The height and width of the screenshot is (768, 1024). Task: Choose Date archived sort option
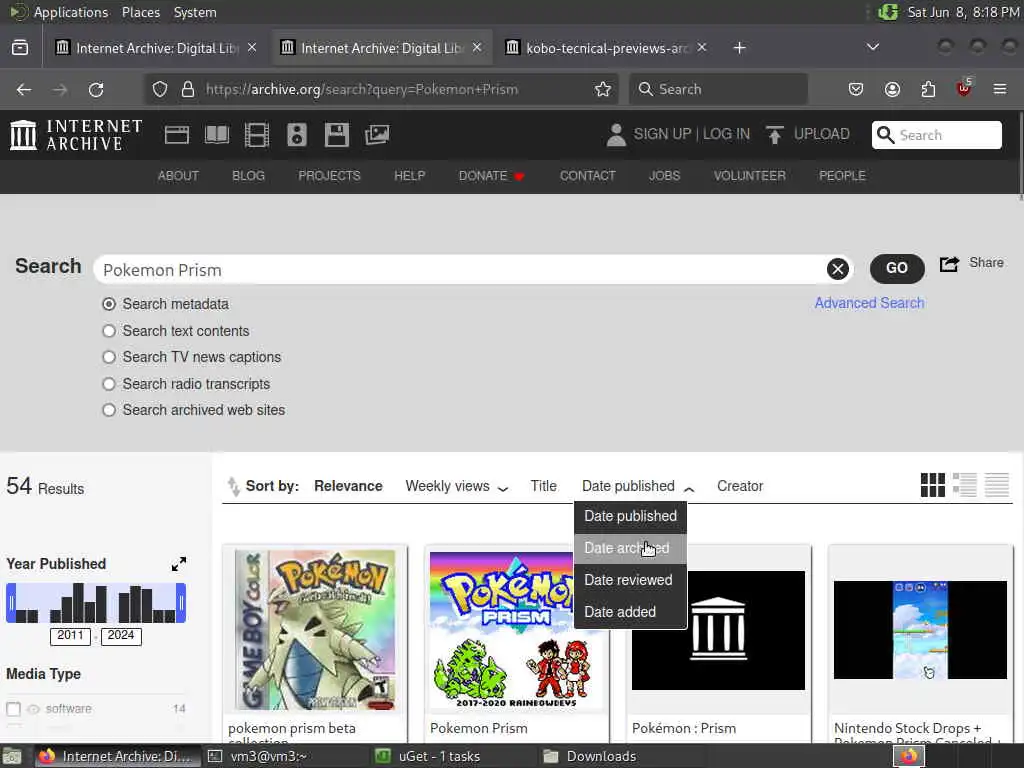click(x=630, y=549)
